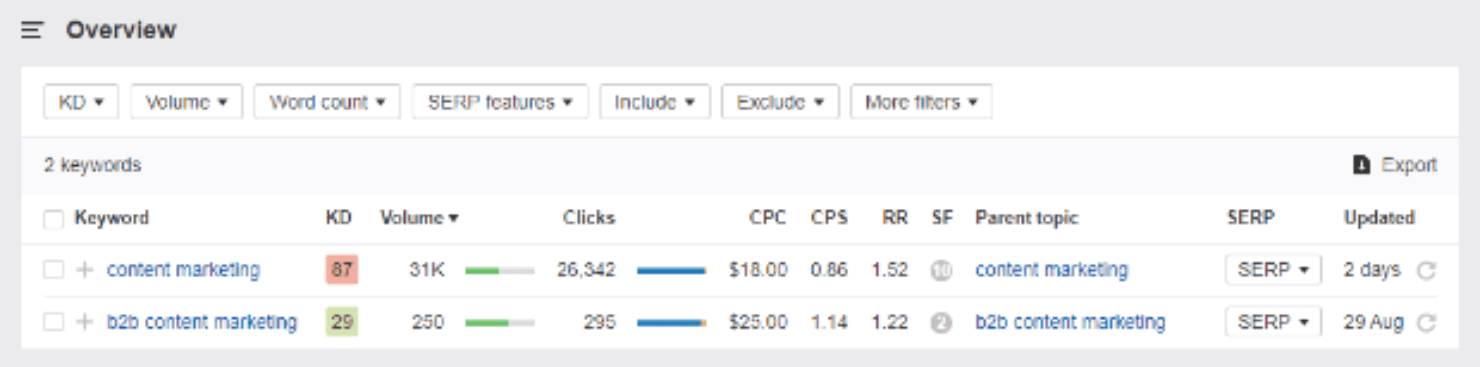Screen dimensions: 1480x367
Task: Open the Include filter dropdown
Action: coord(655,102)
